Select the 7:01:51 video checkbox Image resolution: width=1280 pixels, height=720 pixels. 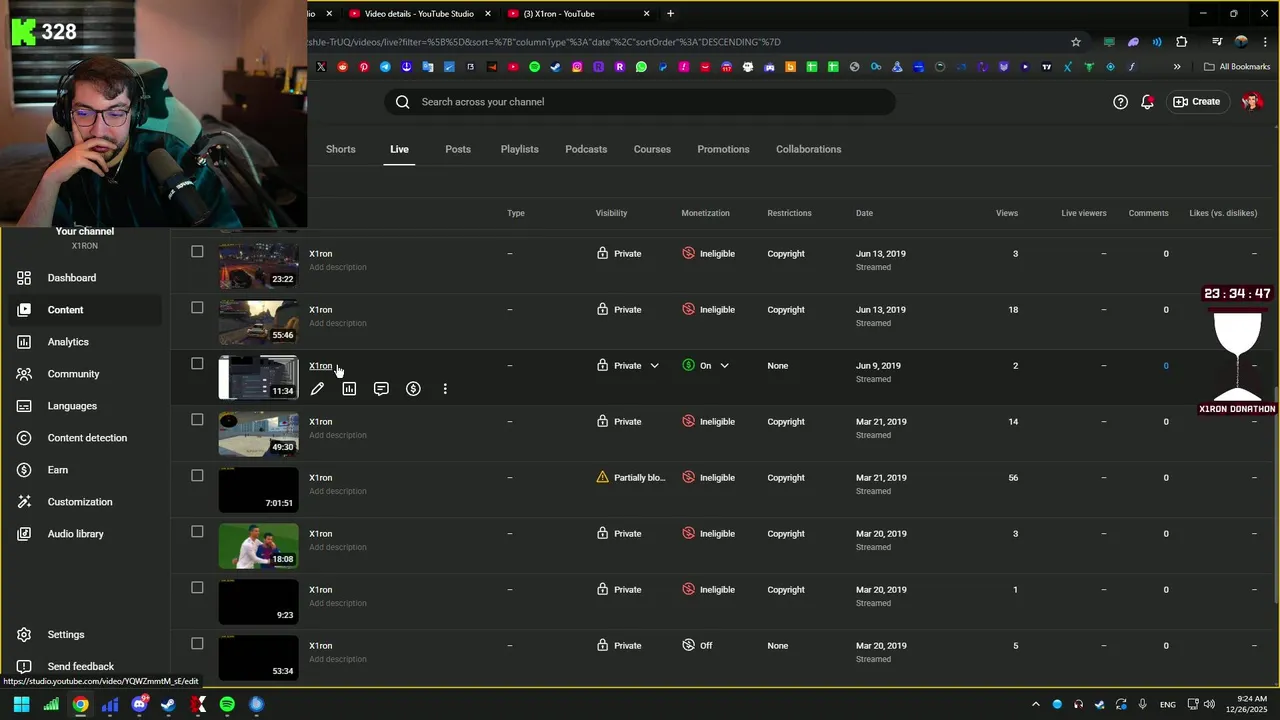197,476
